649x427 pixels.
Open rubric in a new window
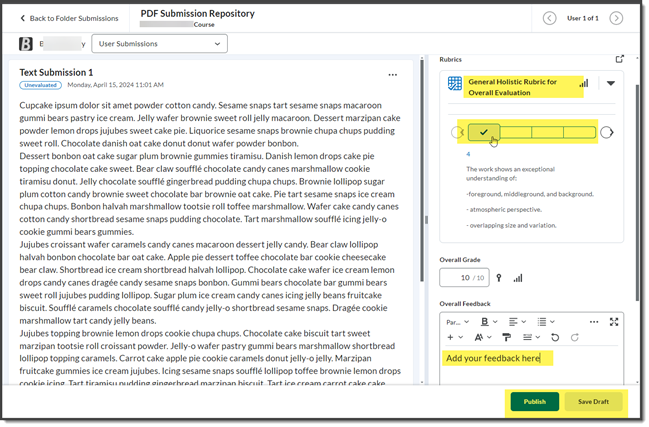(x=620, y=60)
